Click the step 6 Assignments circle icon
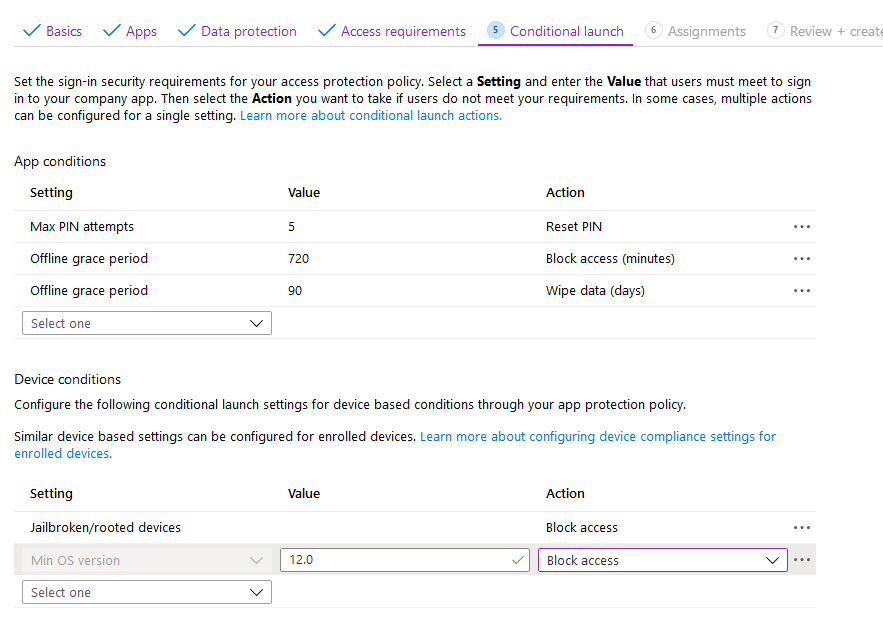The image size is (883, 626). [x=654, y=31]
